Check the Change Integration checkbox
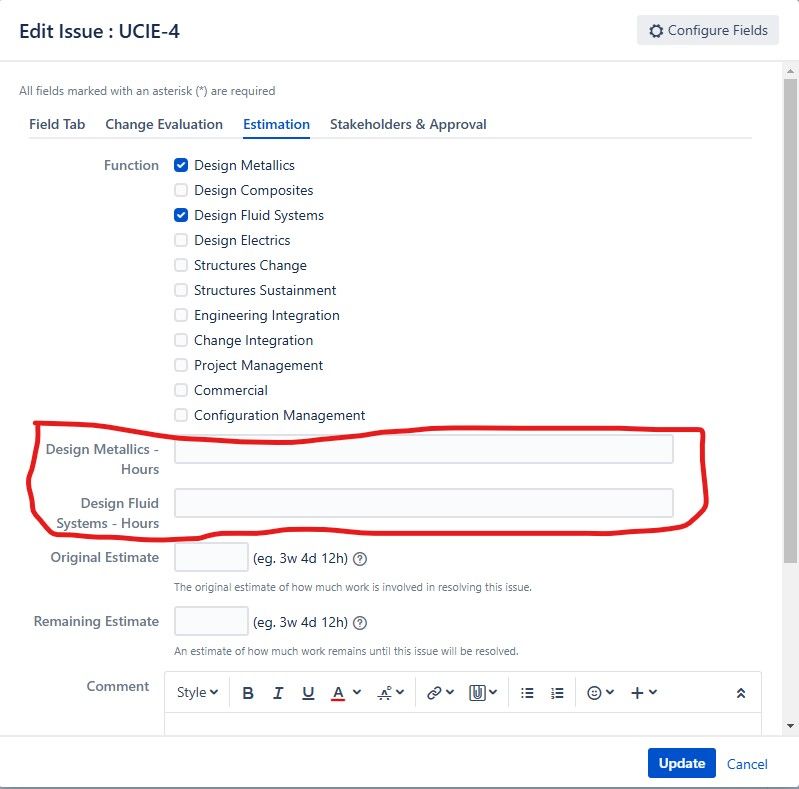 pyautogui.click(x=181, y=340)
